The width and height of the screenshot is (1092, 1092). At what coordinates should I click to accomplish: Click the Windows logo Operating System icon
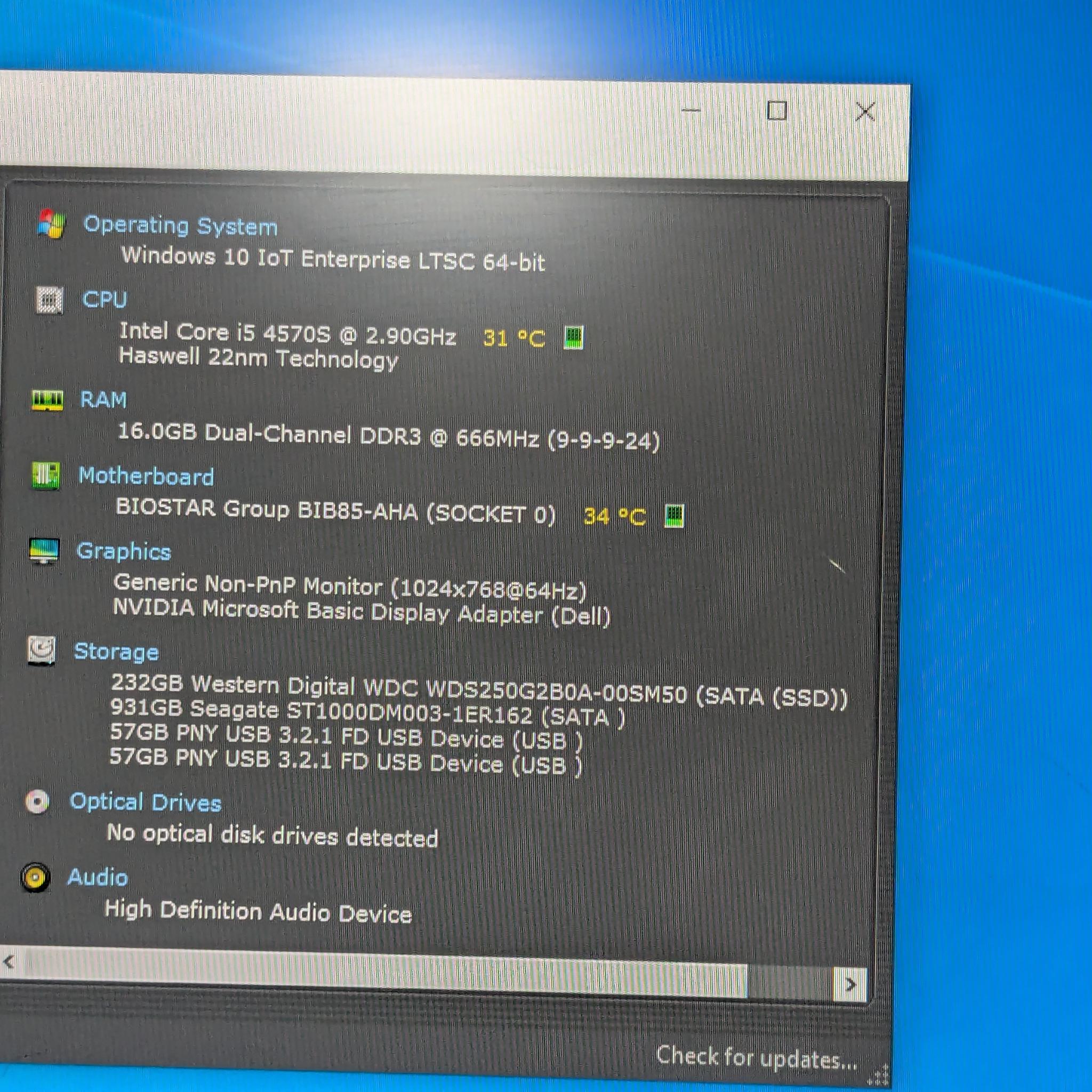click(x=51, y=224)
